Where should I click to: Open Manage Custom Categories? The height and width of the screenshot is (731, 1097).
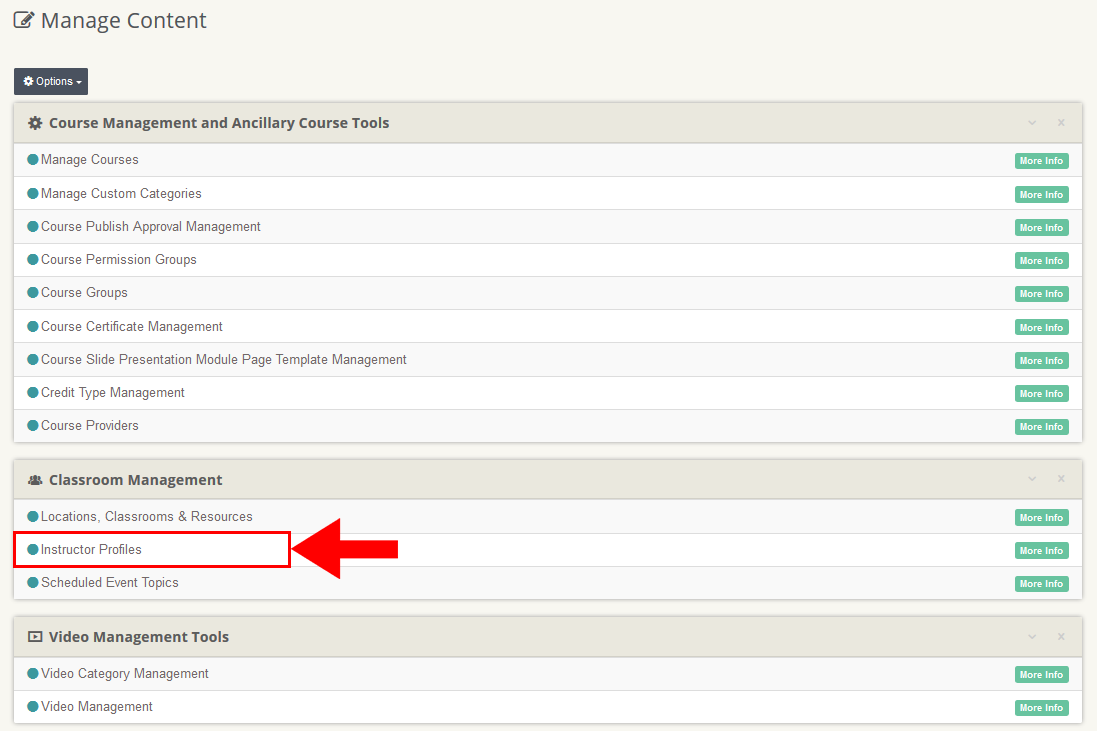[x=121, y=194]
